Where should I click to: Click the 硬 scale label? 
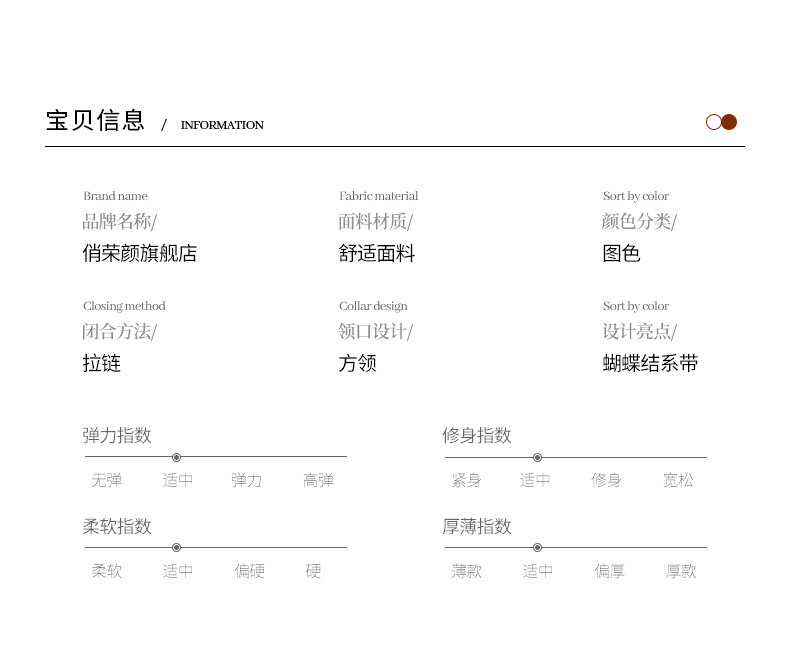pos(313,571)
